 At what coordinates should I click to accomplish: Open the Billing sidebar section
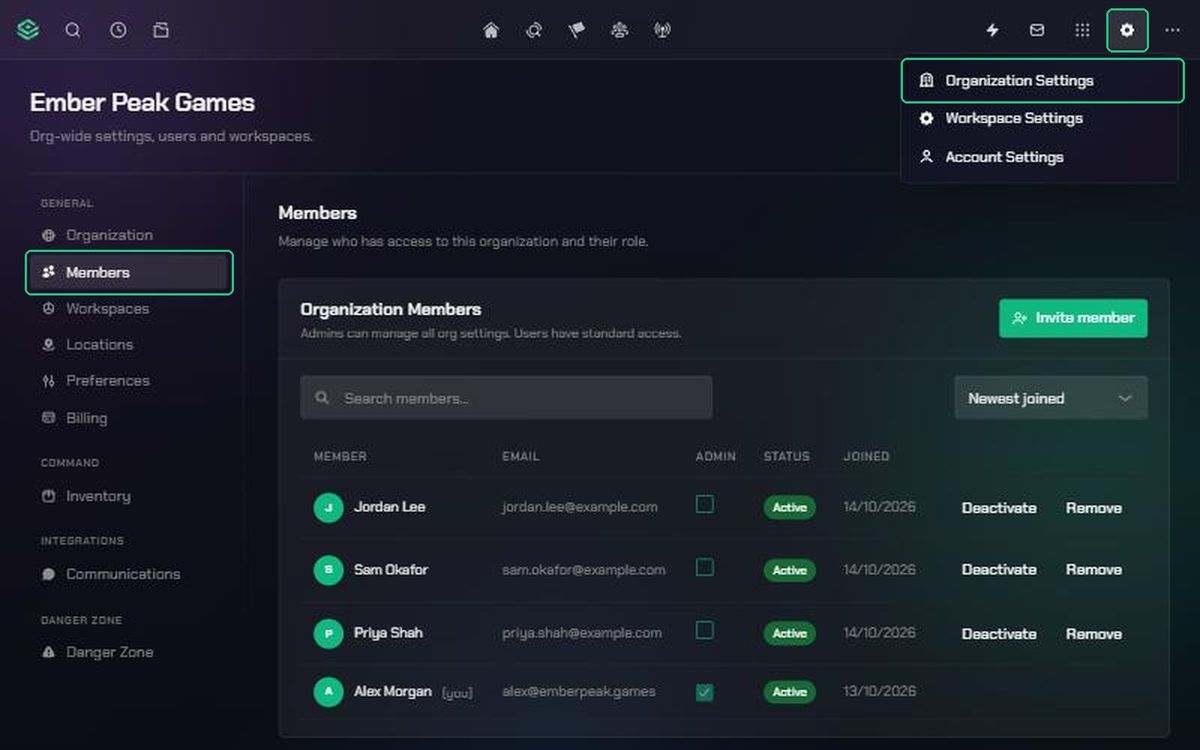(x=129, y=418)
